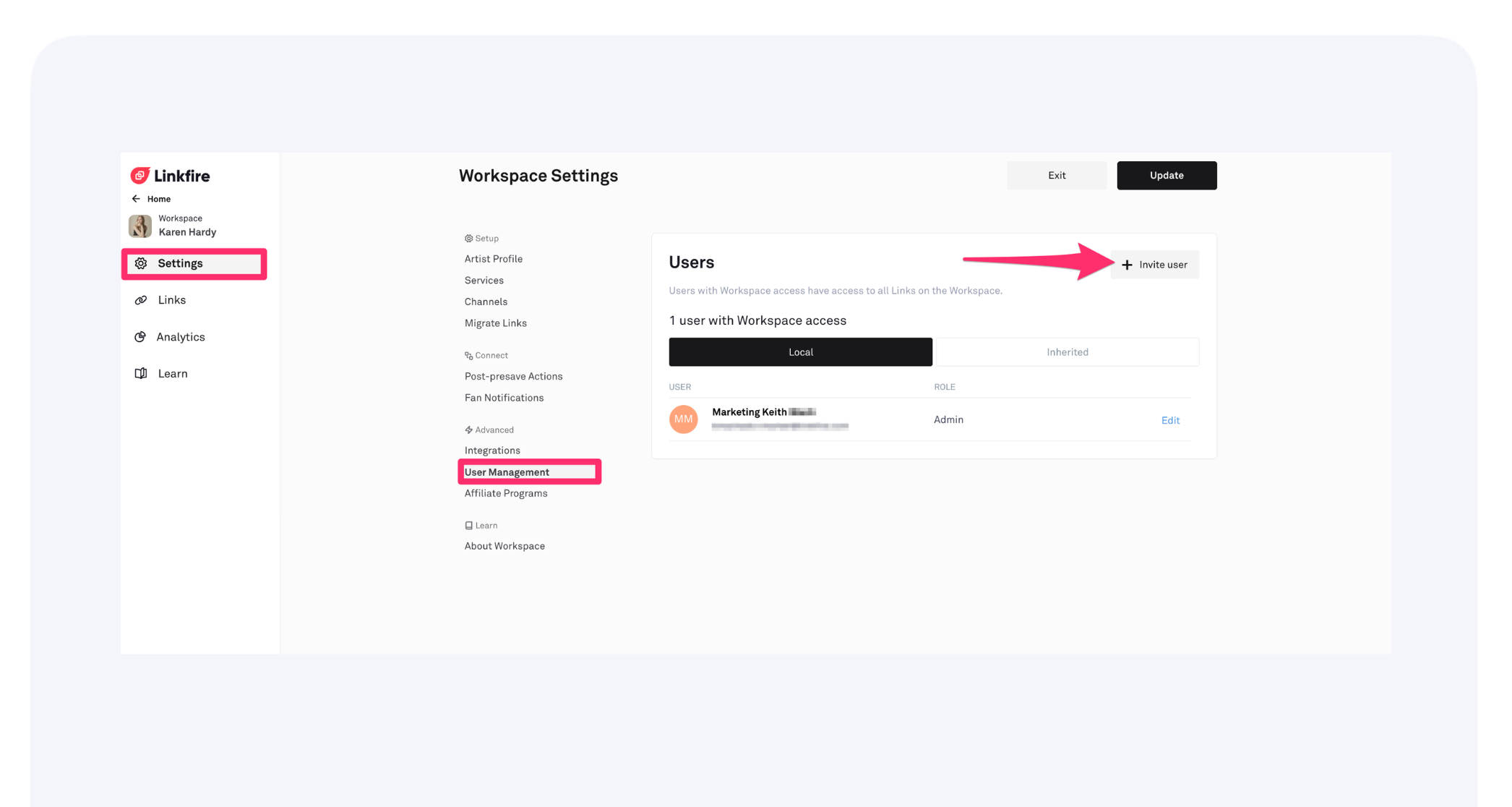The width and height of the screenshot is (1512, 807).
Task: Click the Analytics pie chart icon
Action: [140, 337]
